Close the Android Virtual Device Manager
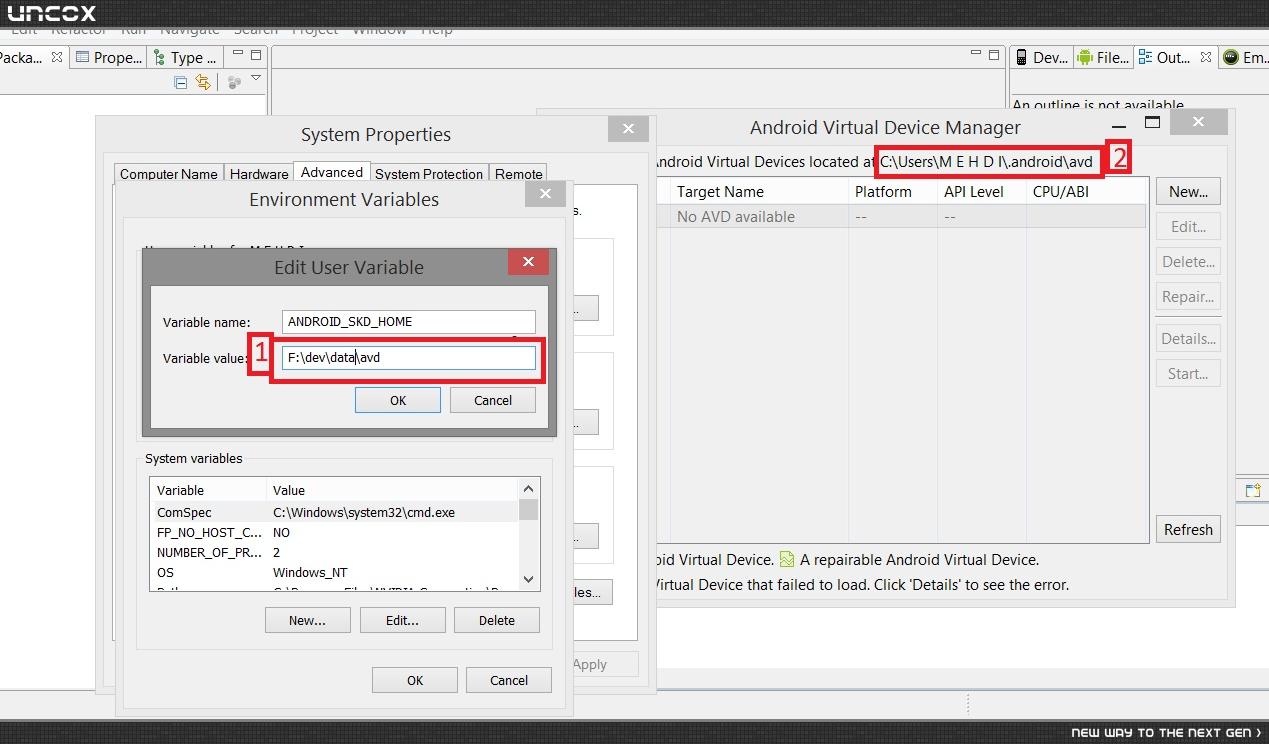Image resolution: width=1269 pixels, height=744 pixels. 1198,122
